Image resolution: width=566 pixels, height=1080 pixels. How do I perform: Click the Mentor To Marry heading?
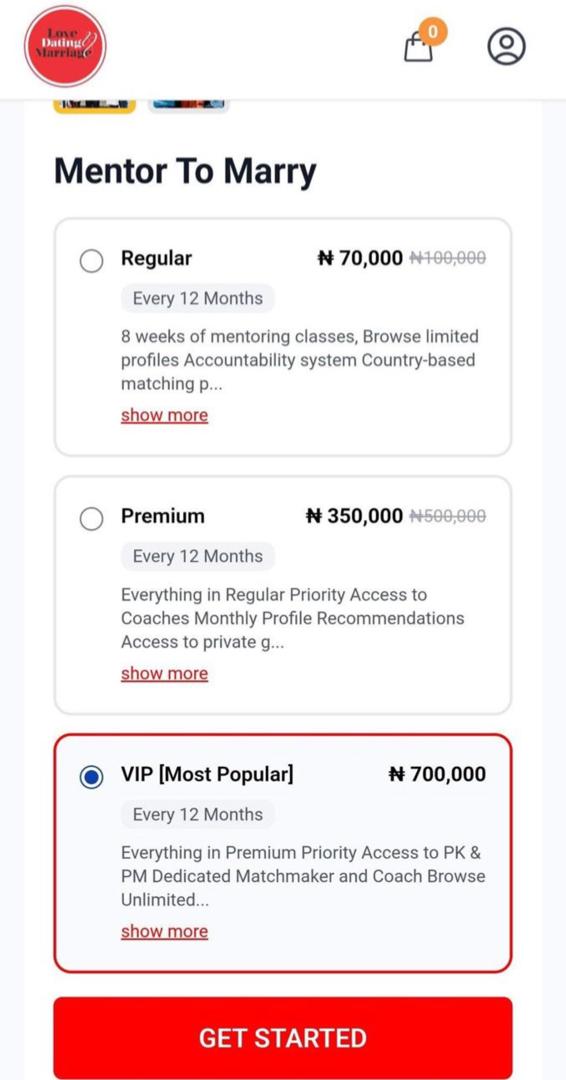[x=185, y=171]
